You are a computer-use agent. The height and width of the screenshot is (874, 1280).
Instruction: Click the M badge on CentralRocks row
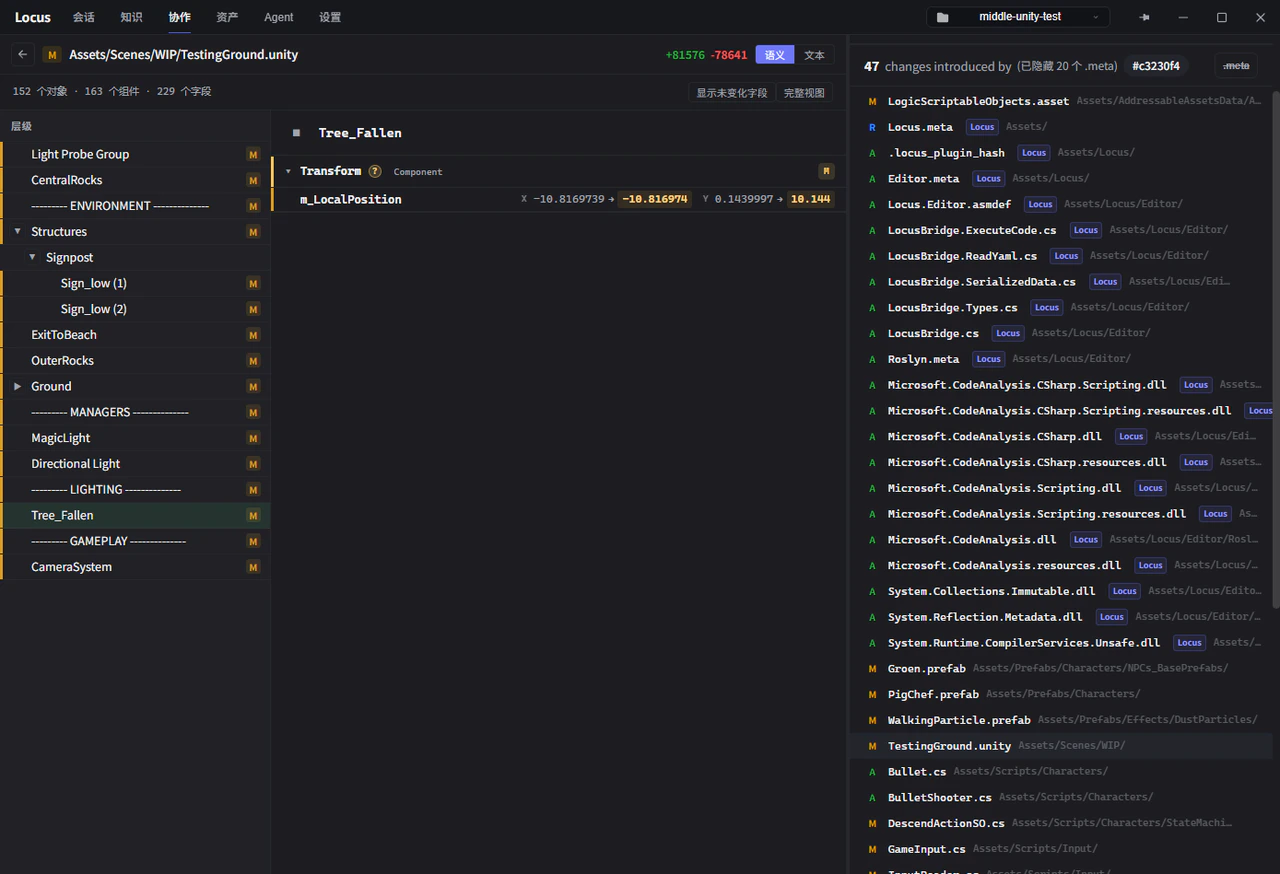click(253, 180)
